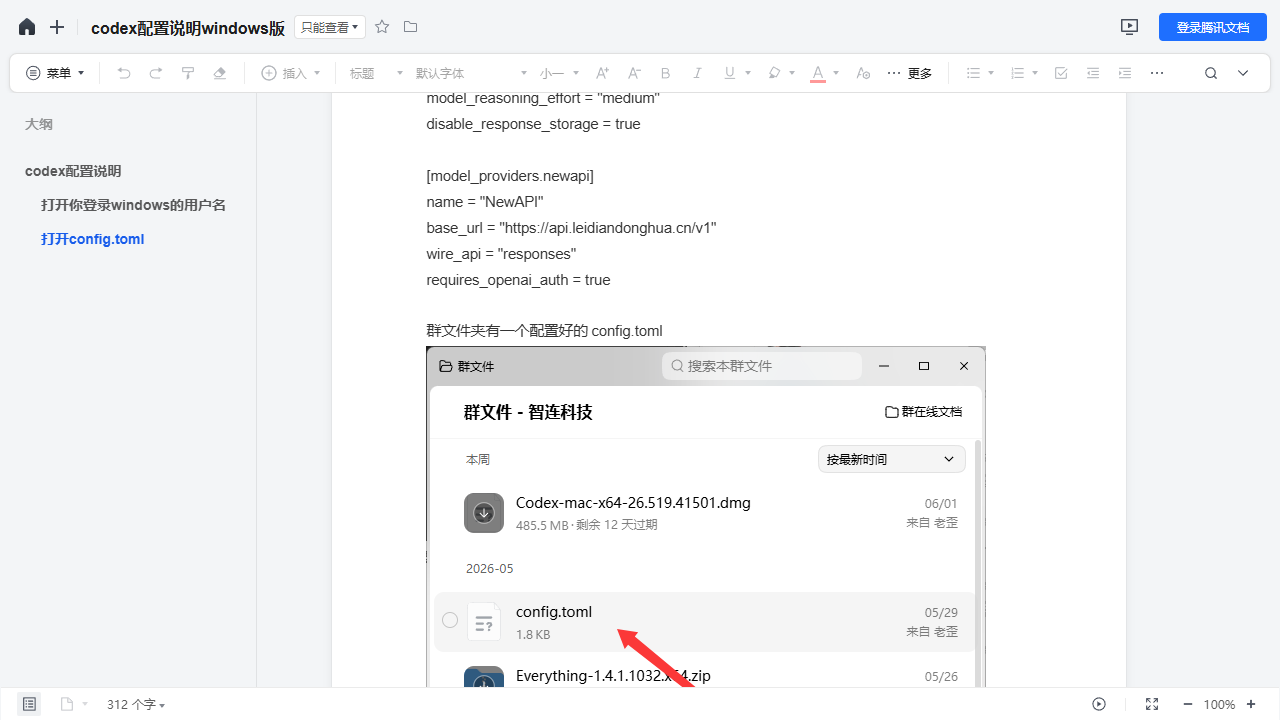Toggle bold formatting
Screen dimensions: 1280x720
pos(666,73)
